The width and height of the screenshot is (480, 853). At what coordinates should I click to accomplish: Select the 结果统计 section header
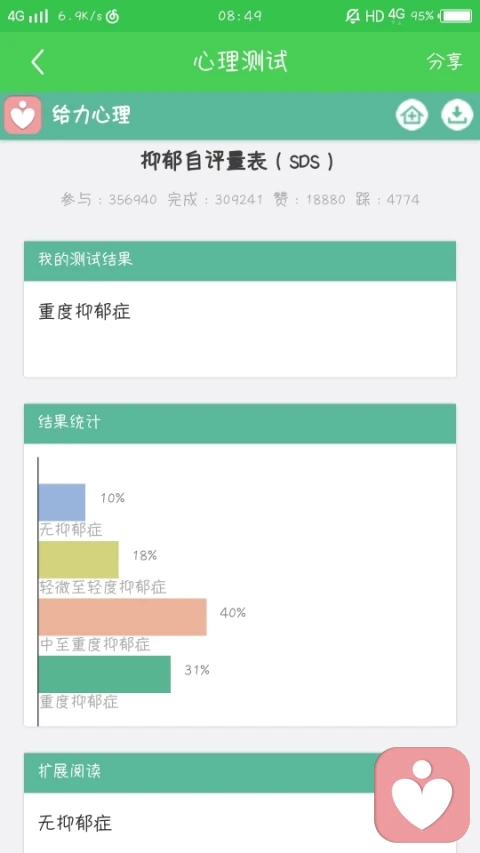click(239, 423)
